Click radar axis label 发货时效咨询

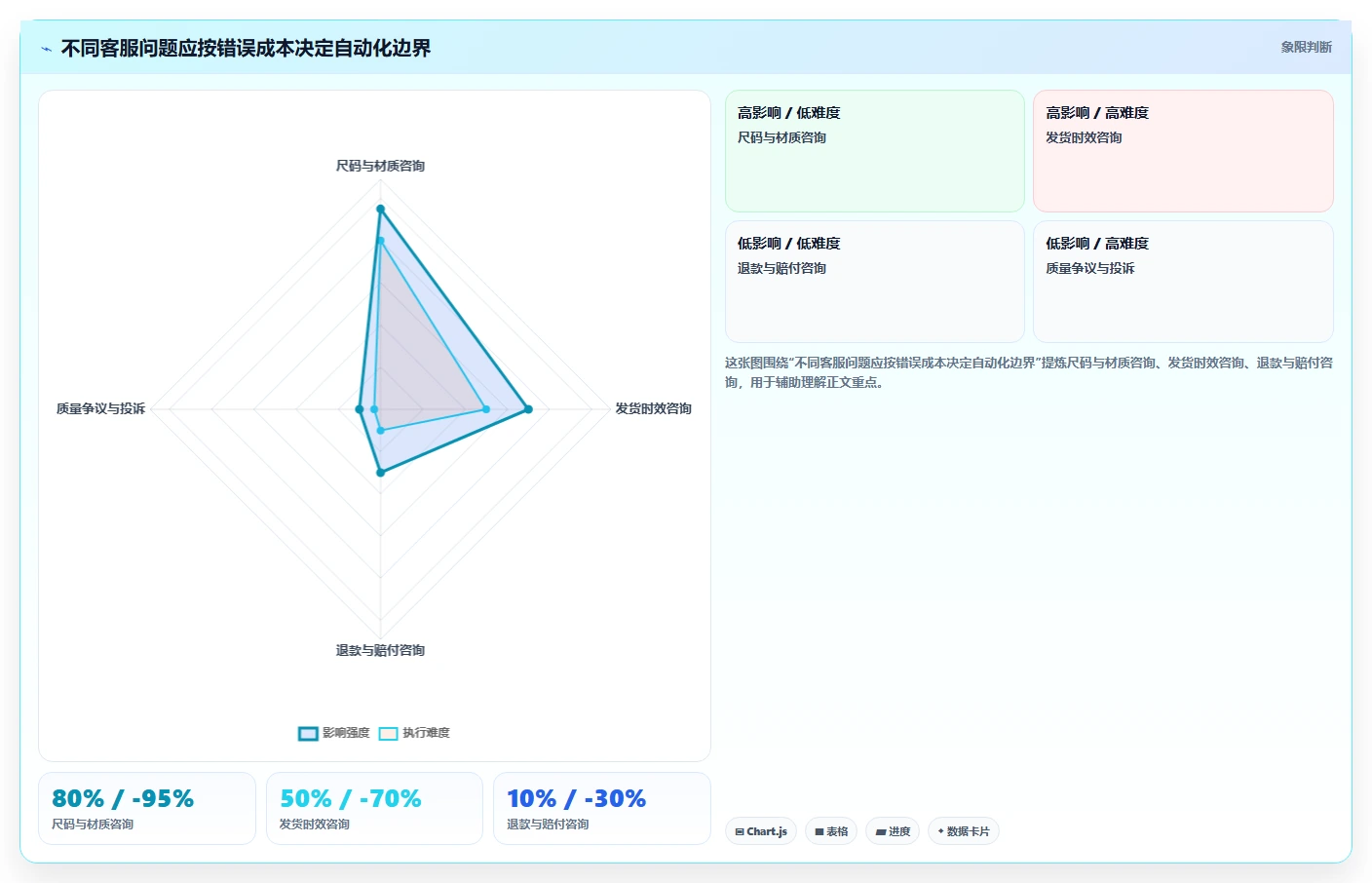pos(653,408)
